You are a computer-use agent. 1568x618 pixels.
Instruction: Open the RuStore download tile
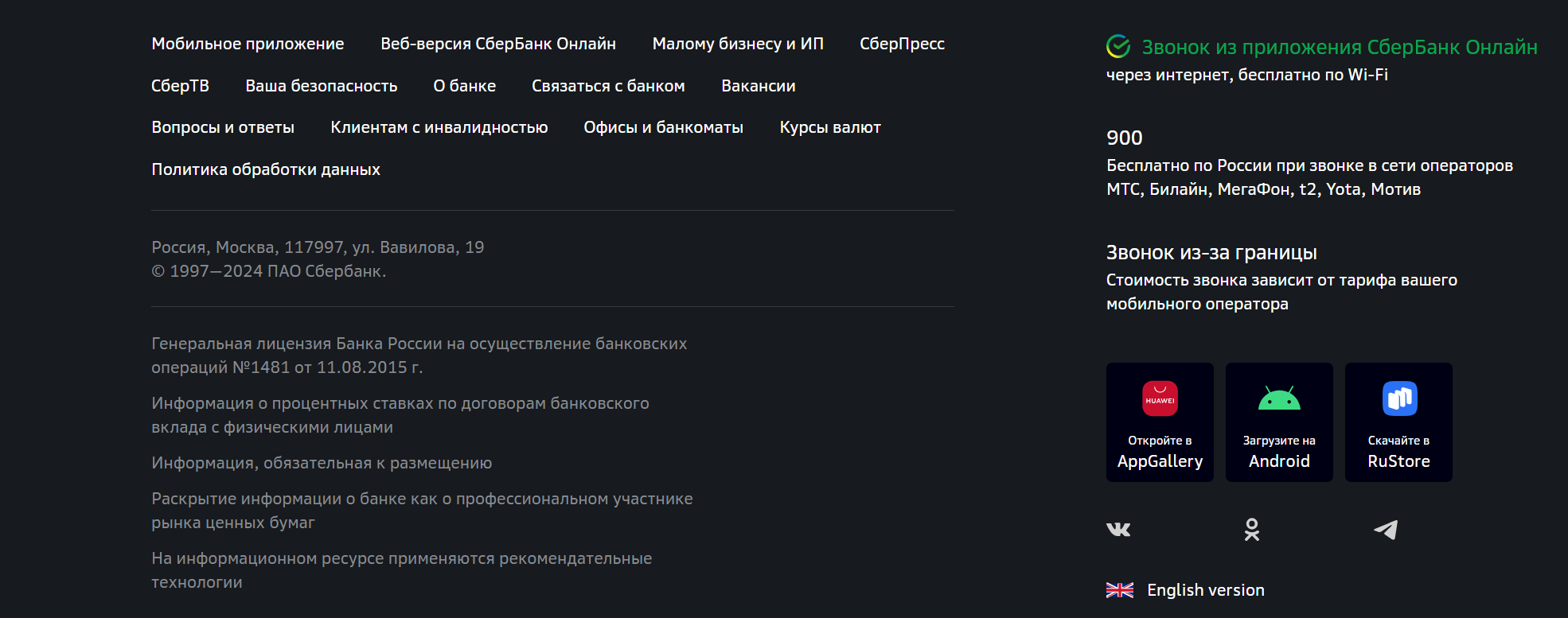[x=1398, y=422]
